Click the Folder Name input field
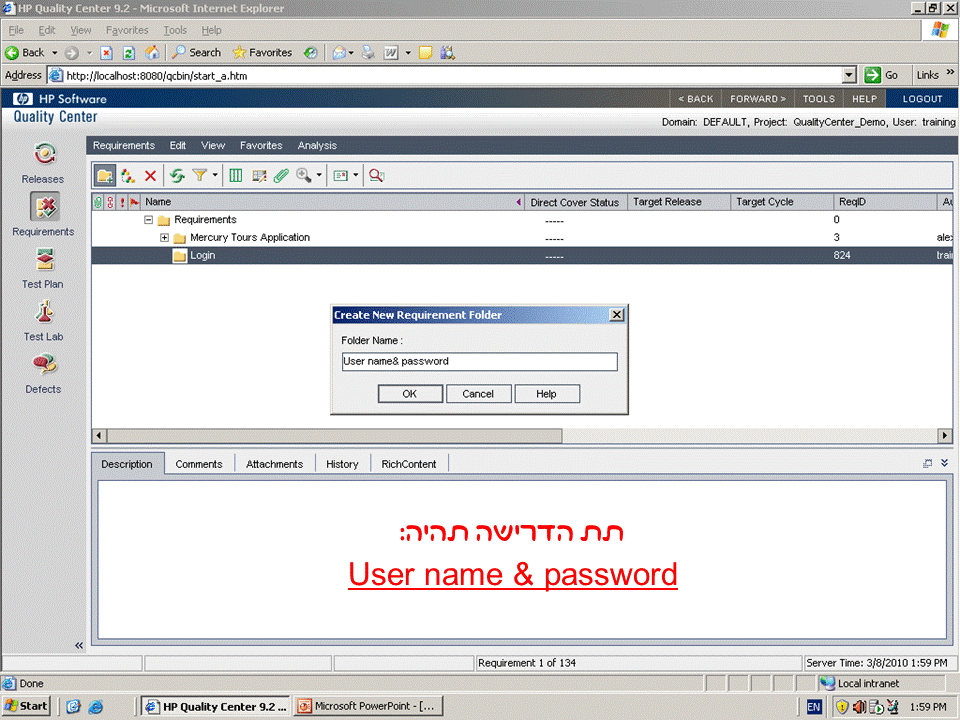This screenshot has height=720, width=960. (x=479, y=361)
